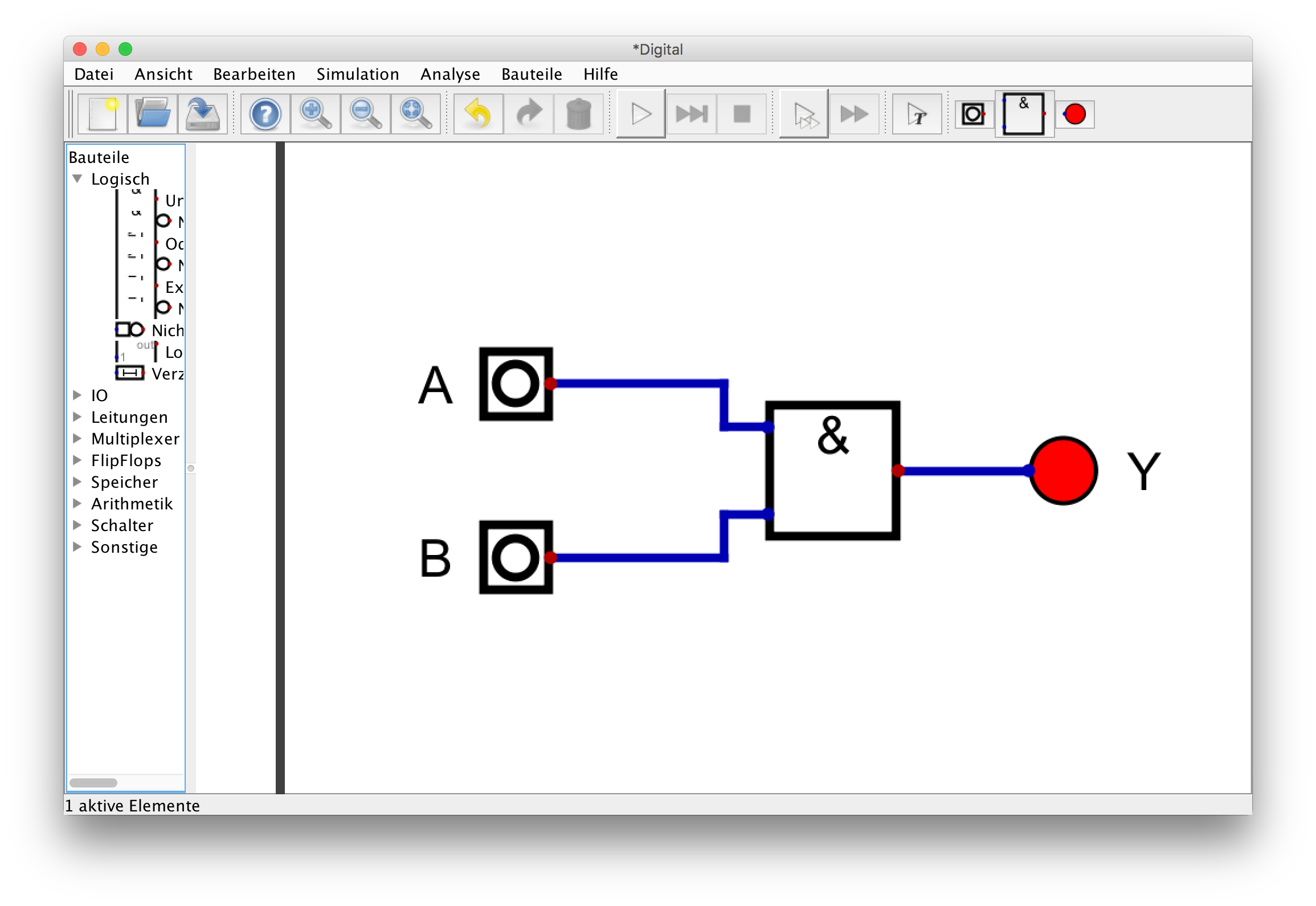This screenshot has height=906, width=1316.
Task: Click the 'B' label text on canvas
Action: [x=436, y=558]
